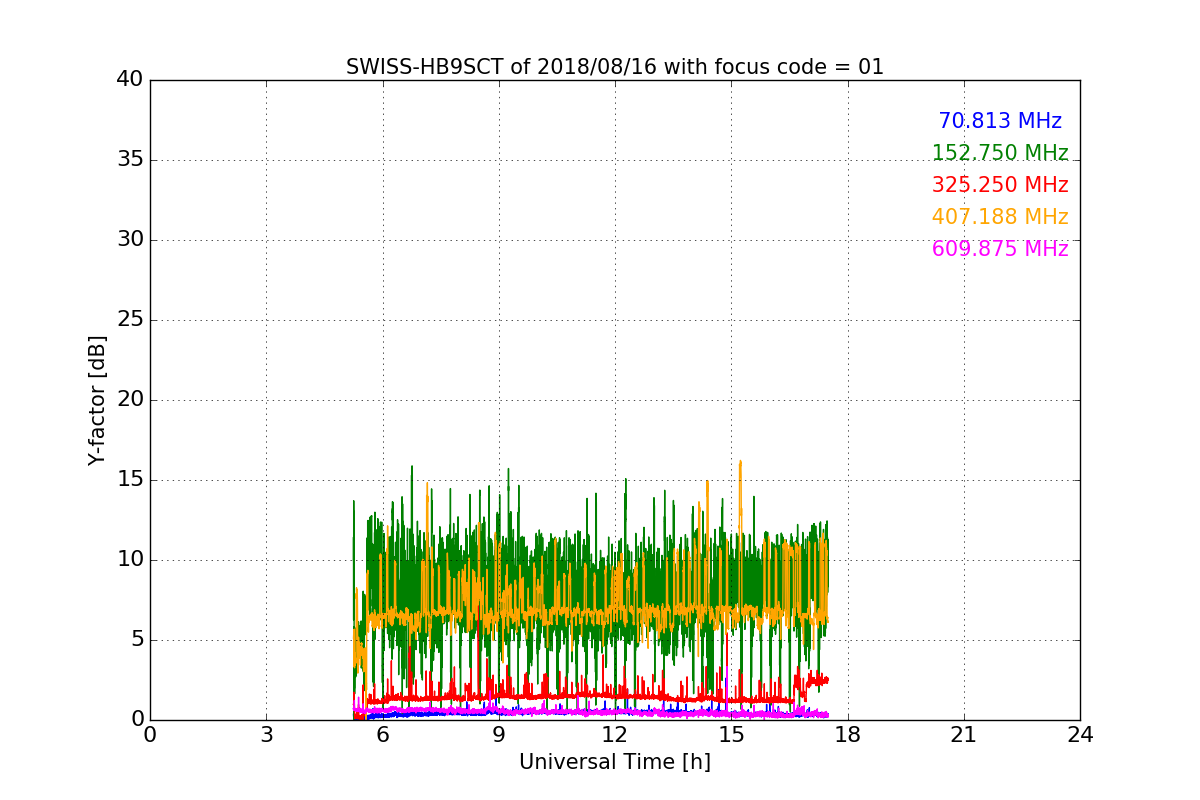Click the y-axis tick label '5'
Image resolution: width=1200 pixels, height=800 pixels.
pyautogui.click(x=136, y=640)
